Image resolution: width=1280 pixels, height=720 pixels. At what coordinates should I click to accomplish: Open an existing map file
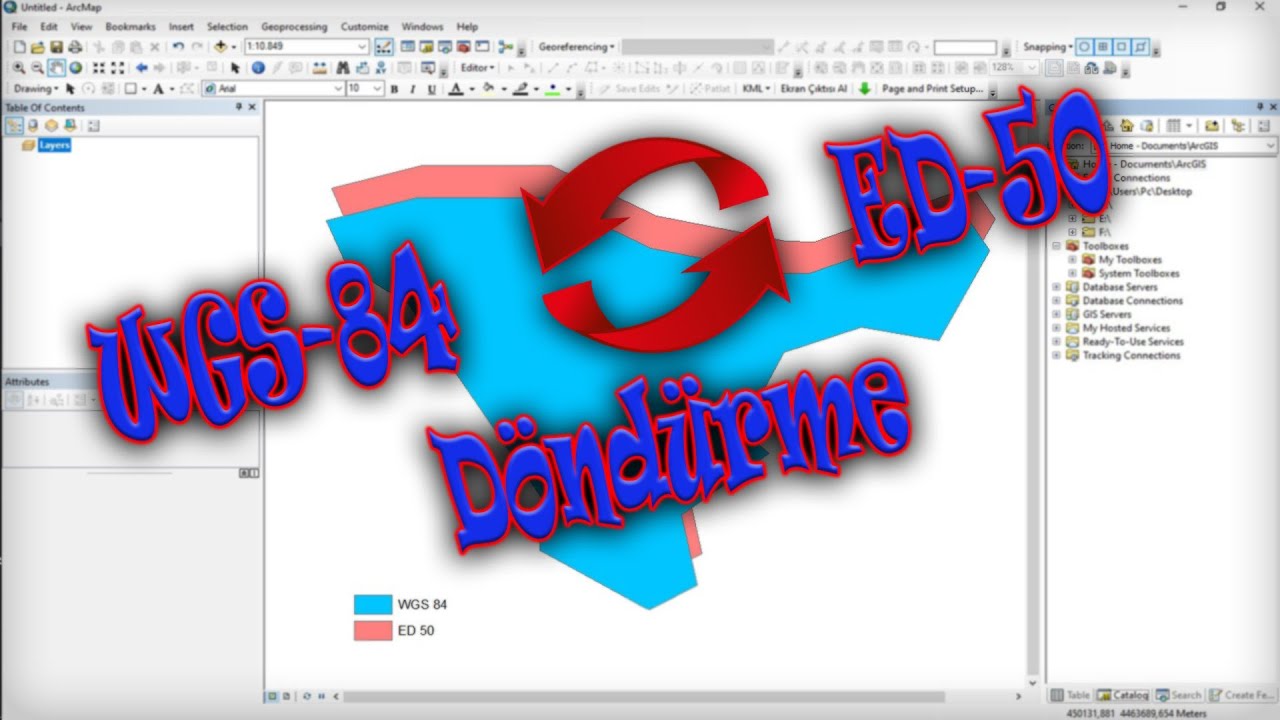click(38, 47)
